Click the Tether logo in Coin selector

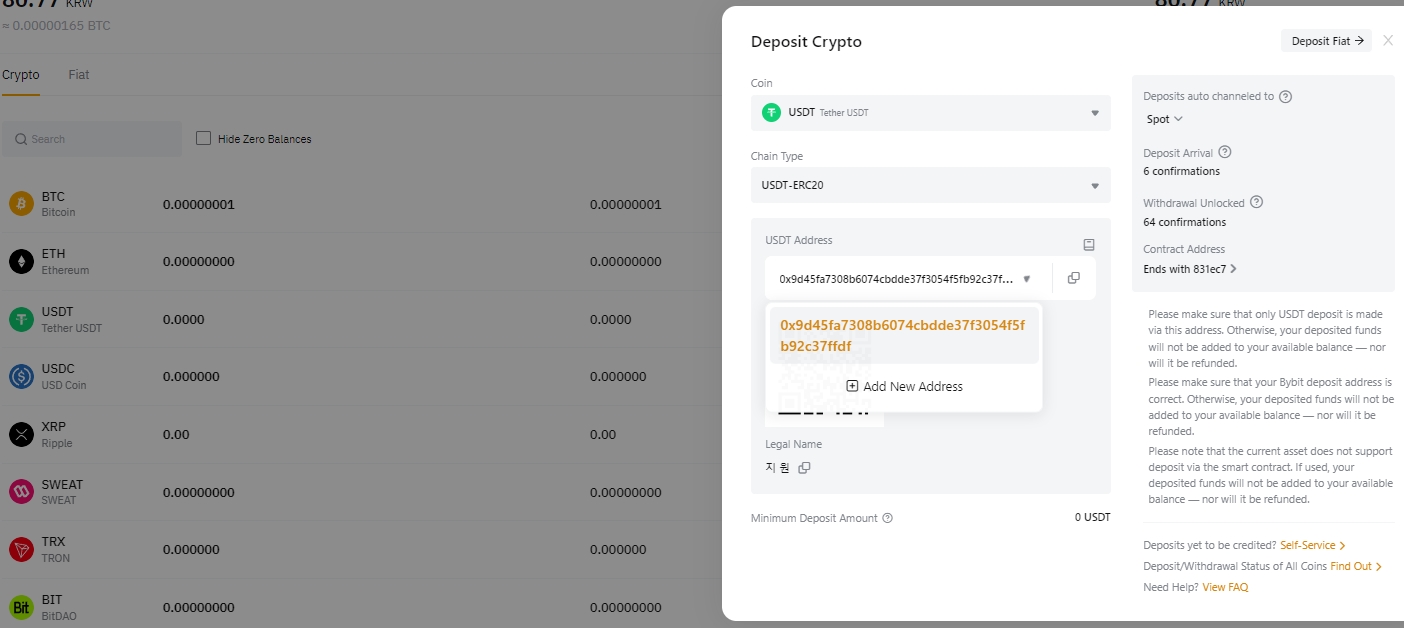(x=771, y=113)
